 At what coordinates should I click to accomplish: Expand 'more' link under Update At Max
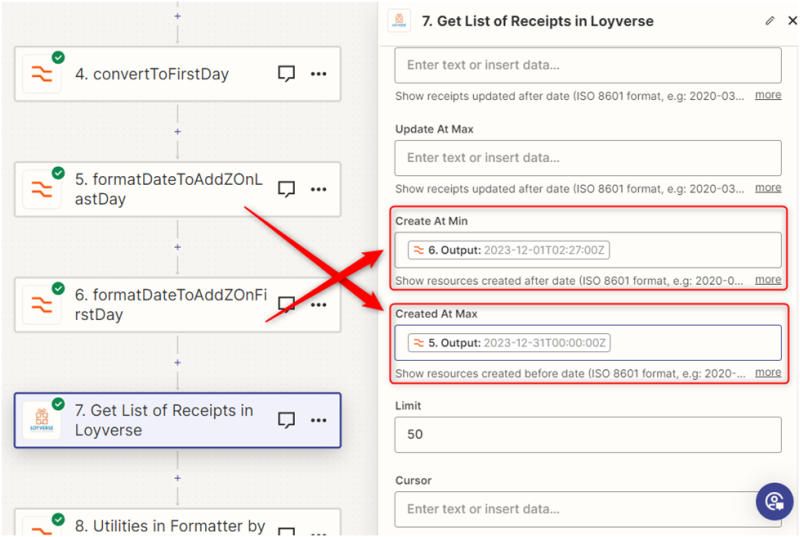coord(767,188)
